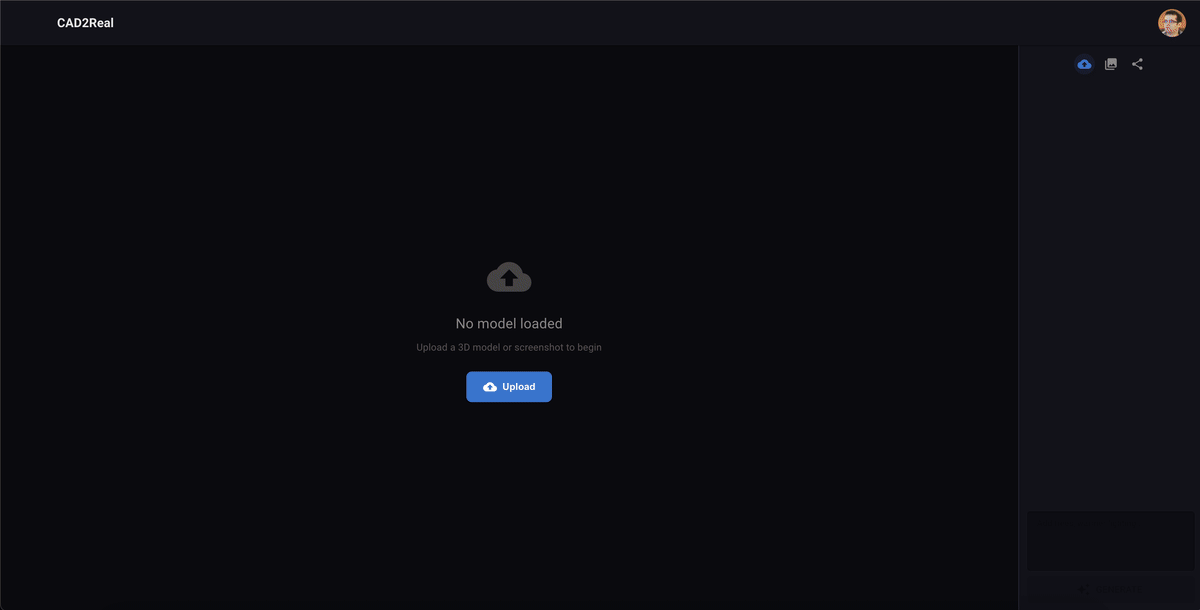Screen dimensions: 1200x610
Task: Open the user profile avatar menu
Action: [x=1171, y=23]
